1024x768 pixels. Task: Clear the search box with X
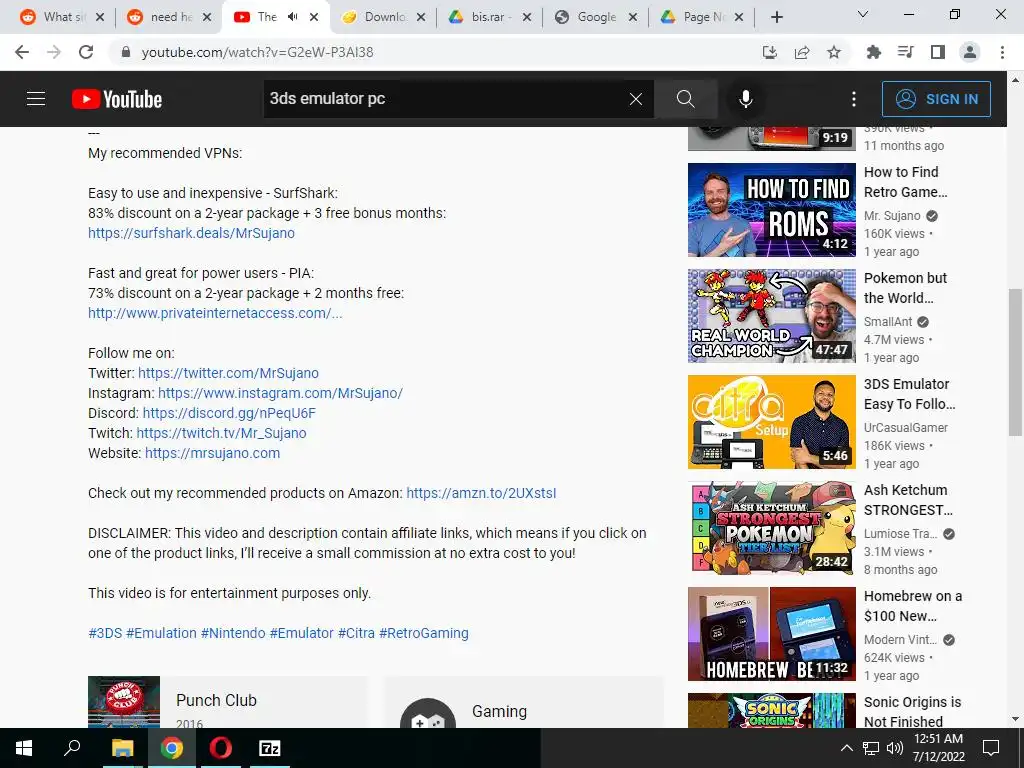[635, 99]
